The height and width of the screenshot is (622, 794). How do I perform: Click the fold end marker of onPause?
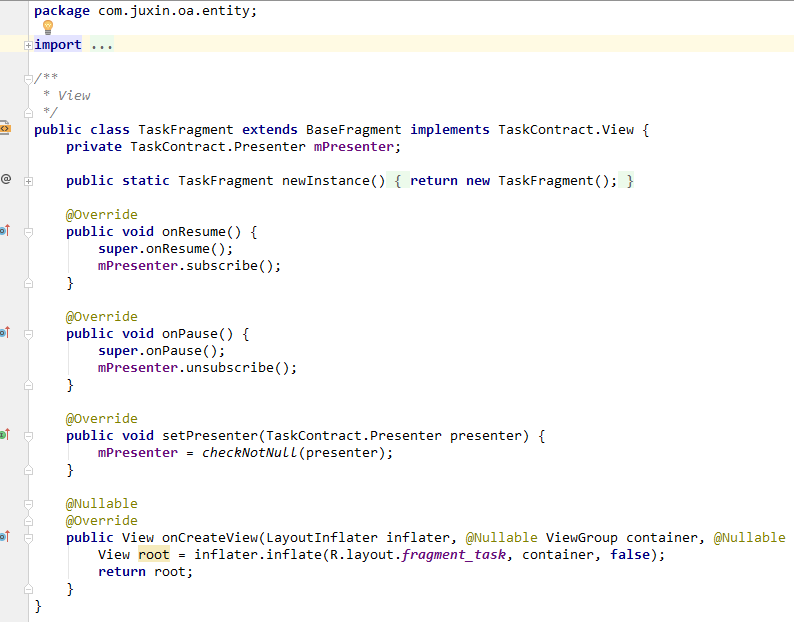tap(28, 385)
